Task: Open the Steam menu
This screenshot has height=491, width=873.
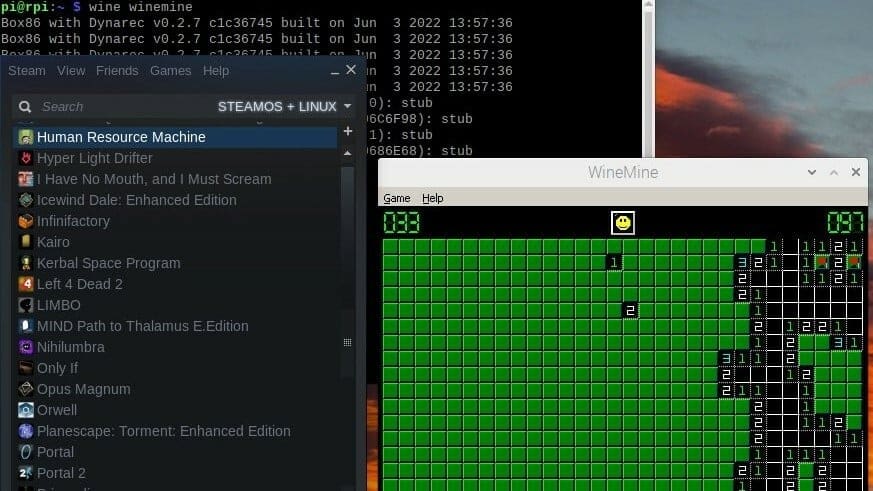Action: coord(27,71)
